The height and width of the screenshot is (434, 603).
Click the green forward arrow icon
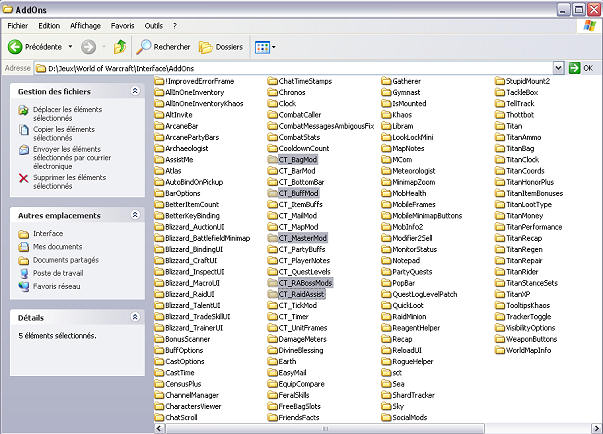pos(88,46)
